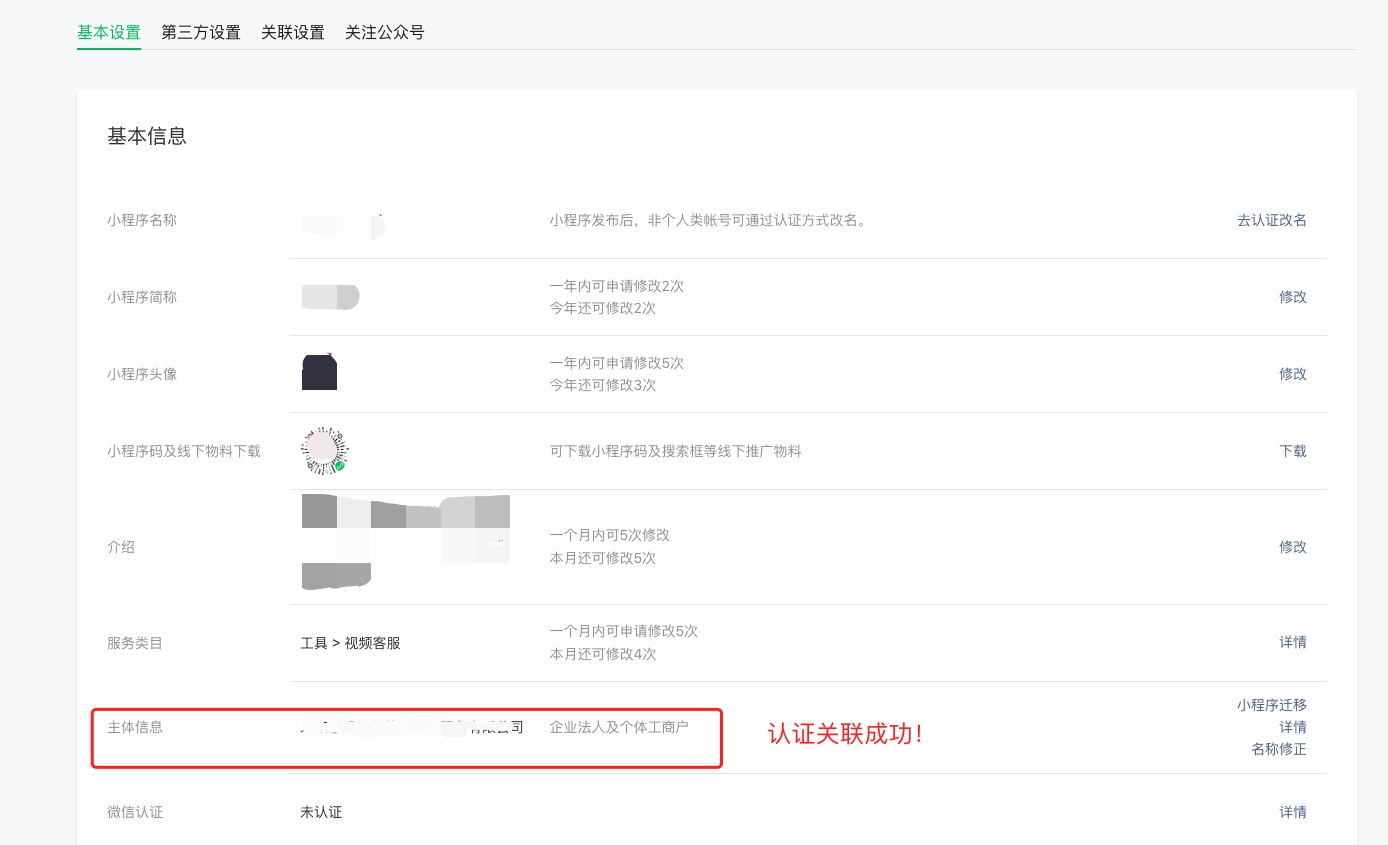Click 修改 in the 介绍 row
Screen dimensions: 1388x845
(1293, 547)
